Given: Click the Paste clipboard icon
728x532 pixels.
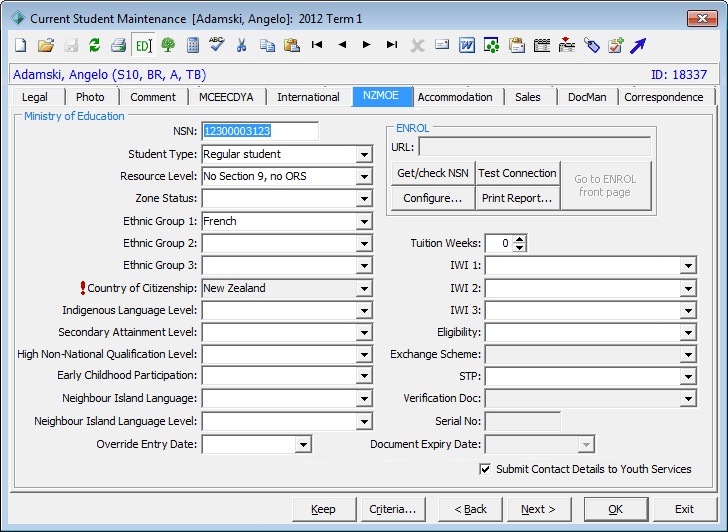Looking at the screenshot, I should pyautogui.click(x=292, y=45).
